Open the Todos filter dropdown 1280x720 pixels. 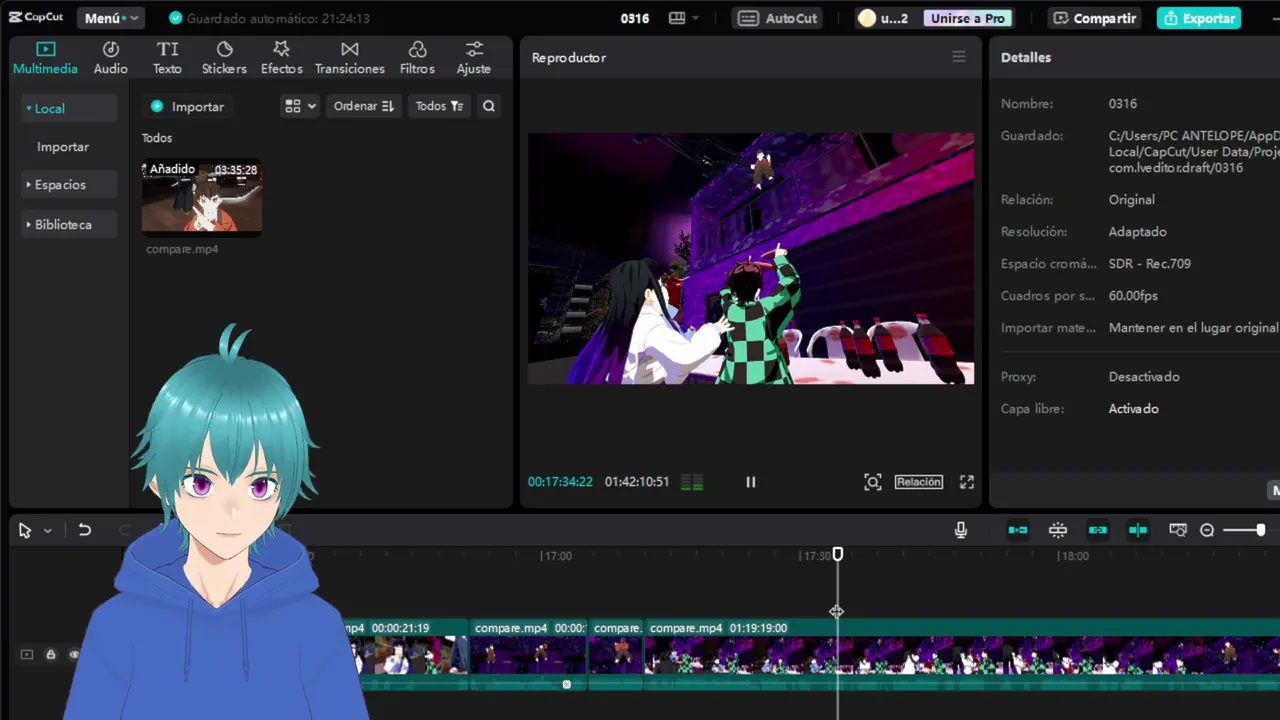(x=439, y=106)
